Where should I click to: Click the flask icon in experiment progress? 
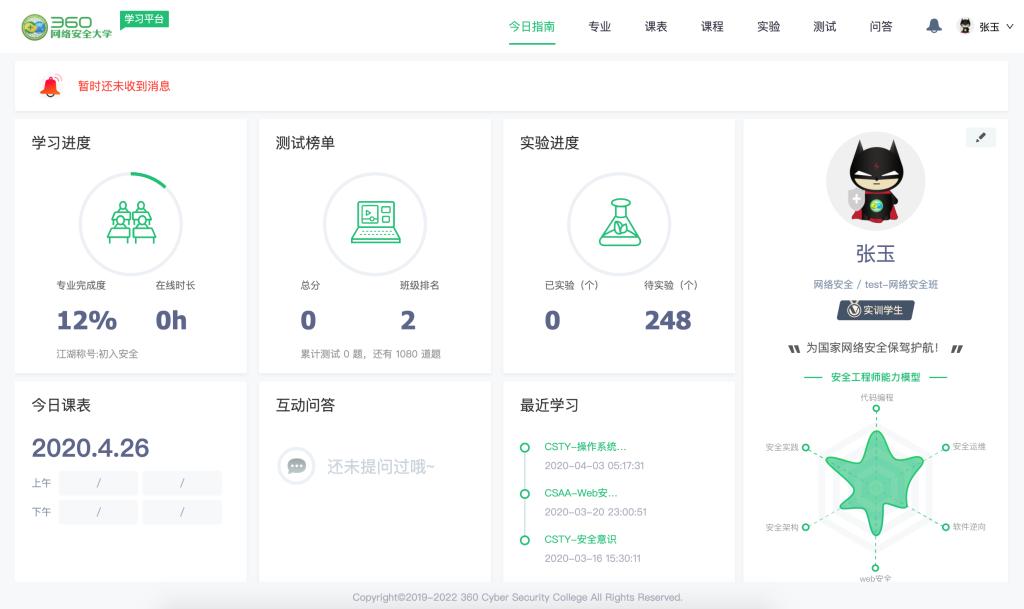(x=619, y=223)
